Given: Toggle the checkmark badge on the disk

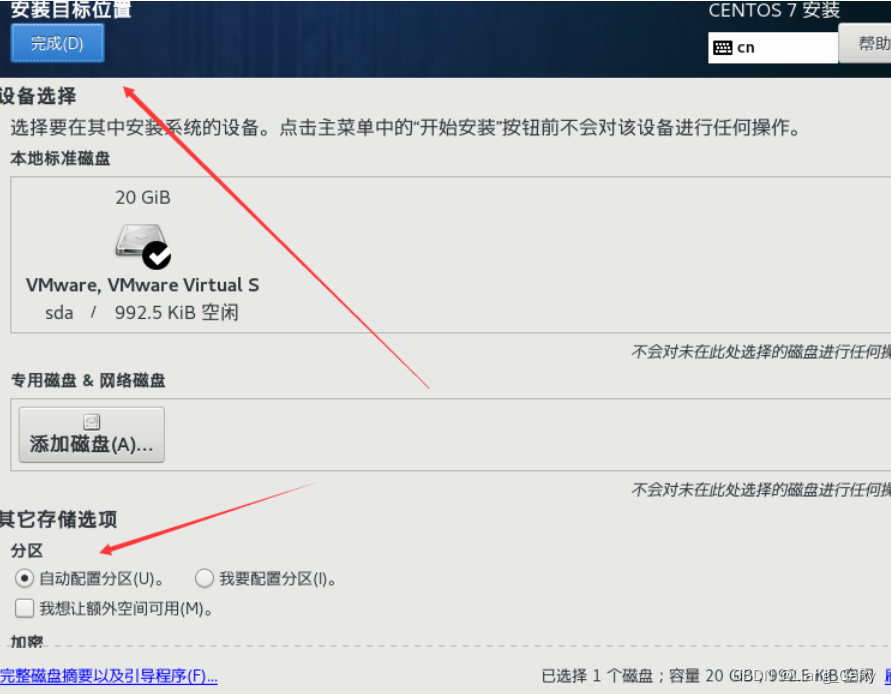Looking at the screenshot, I should point(156,255).
